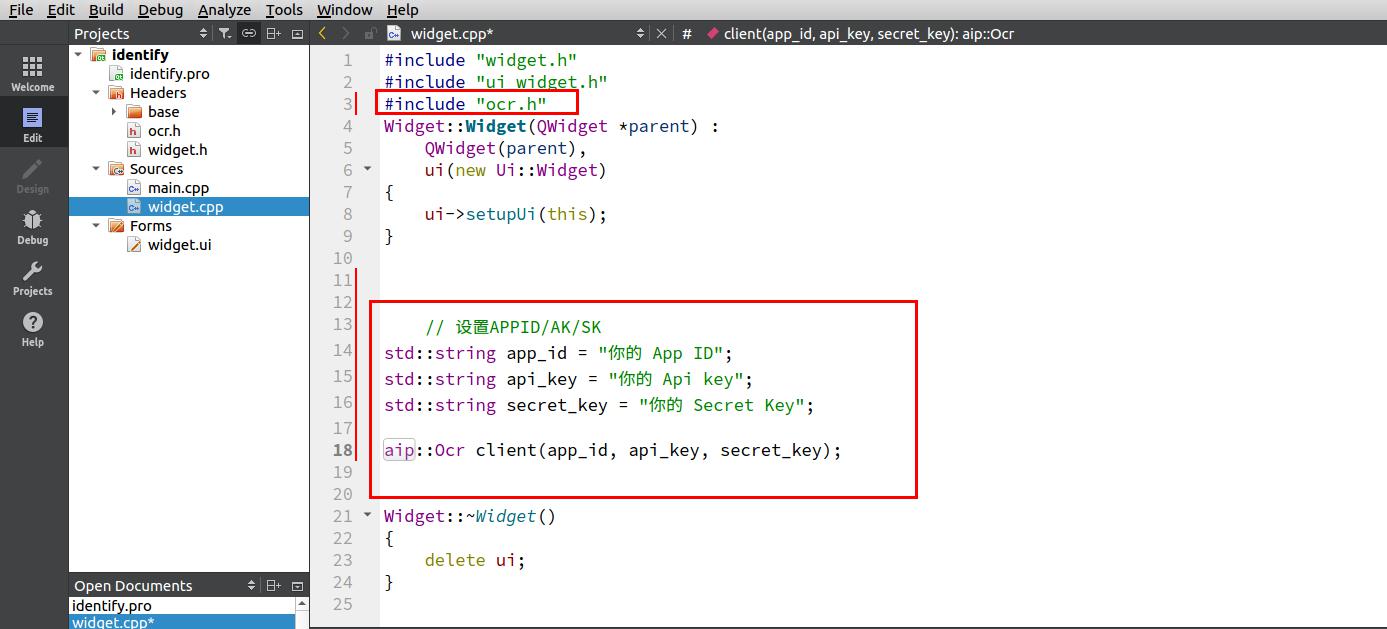Viewport: 1387px width, 629px height.
Task: Click the '// 设置APPID/AK/SK' comment
Action: tap(513, 327)
